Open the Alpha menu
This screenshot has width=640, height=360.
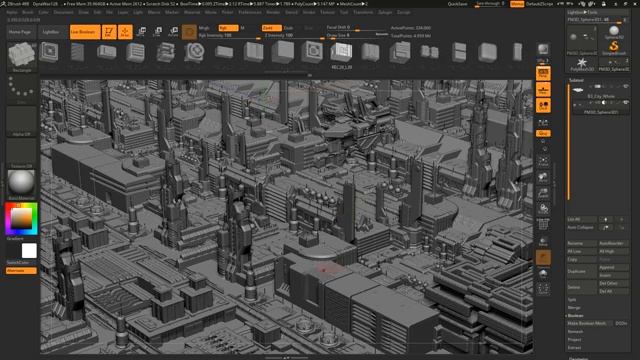[x=12, y=13]
